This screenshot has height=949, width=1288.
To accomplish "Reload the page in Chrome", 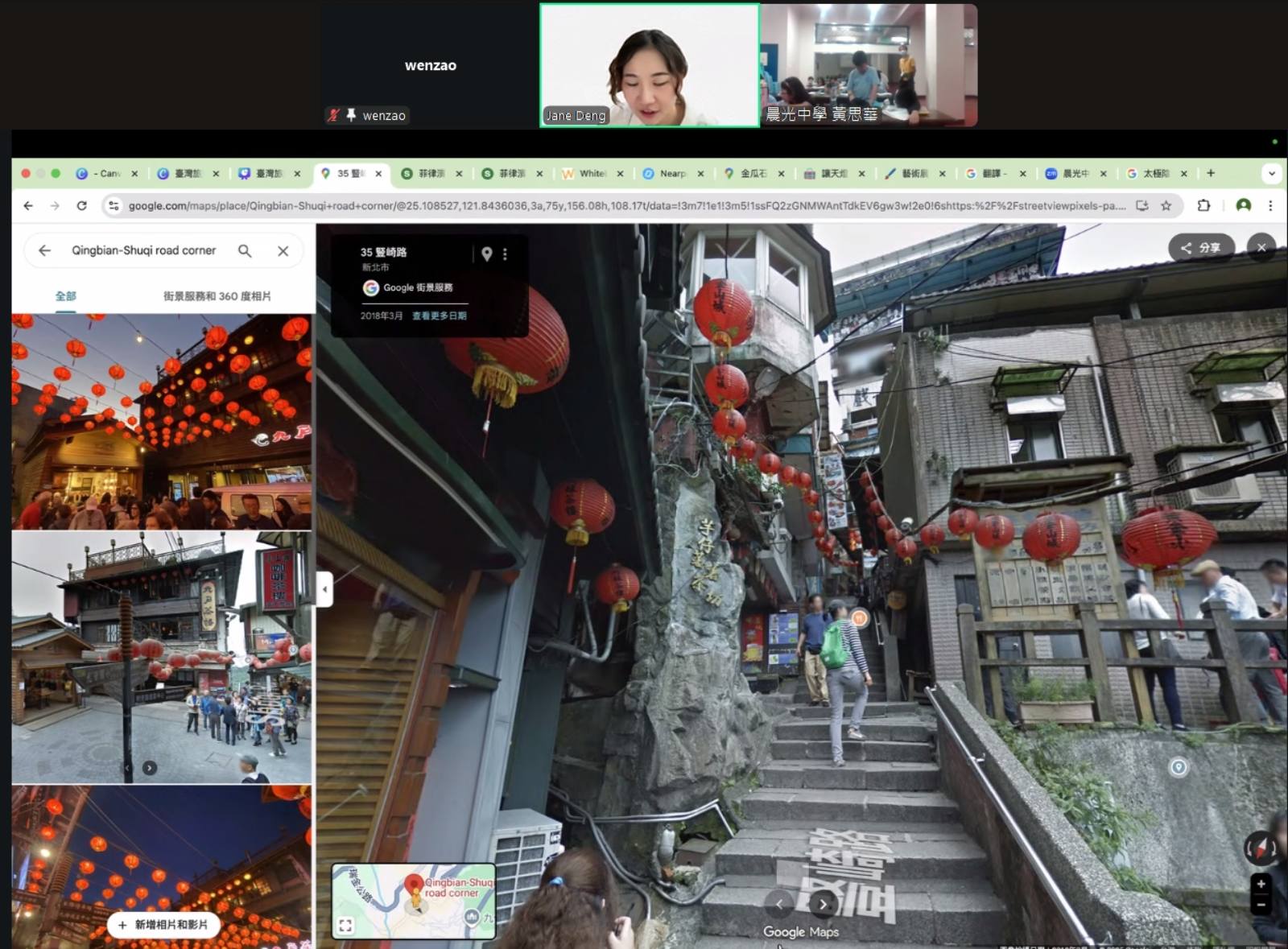I will click(x=81, y=205).
